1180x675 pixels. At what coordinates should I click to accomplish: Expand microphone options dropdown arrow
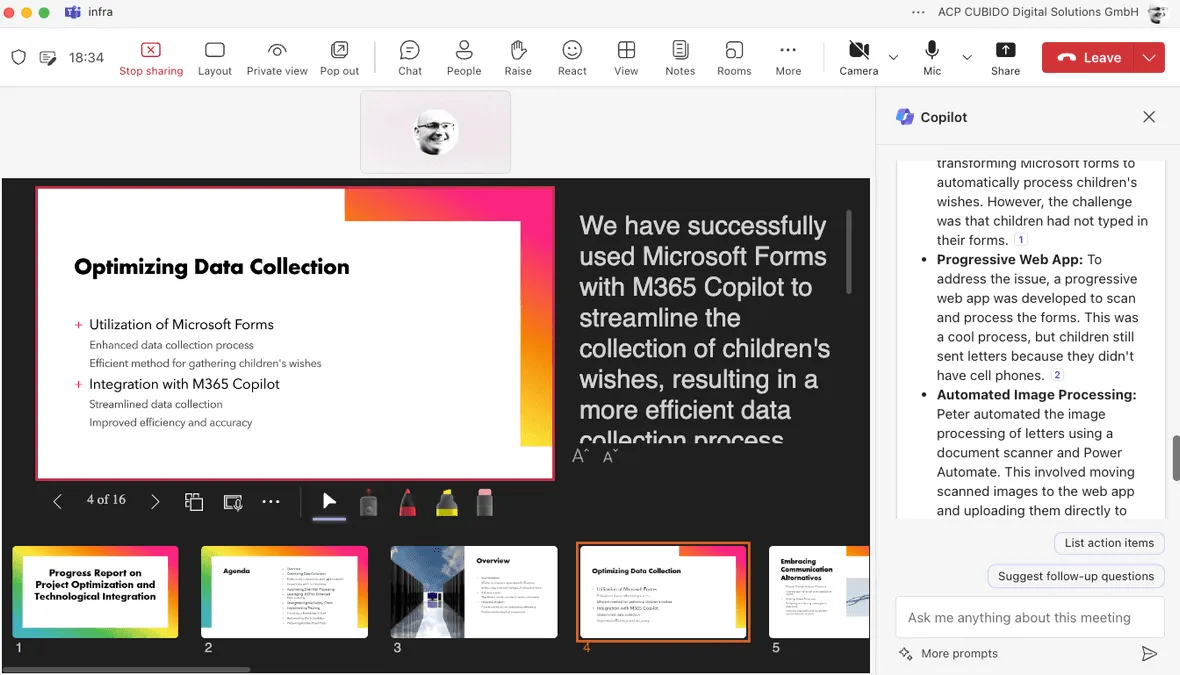click(967, 58)
